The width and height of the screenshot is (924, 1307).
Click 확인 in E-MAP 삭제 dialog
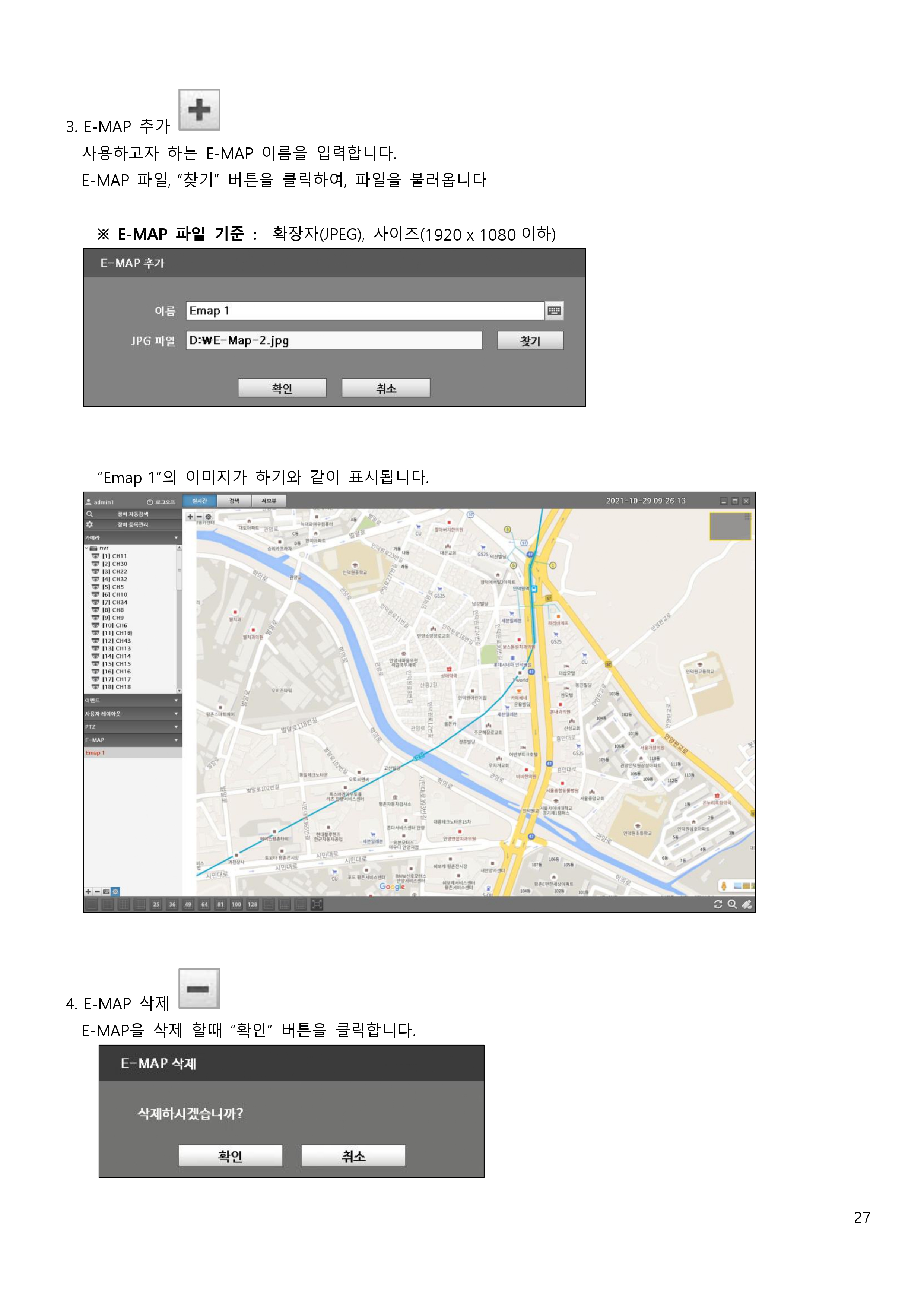point(230,1156)
